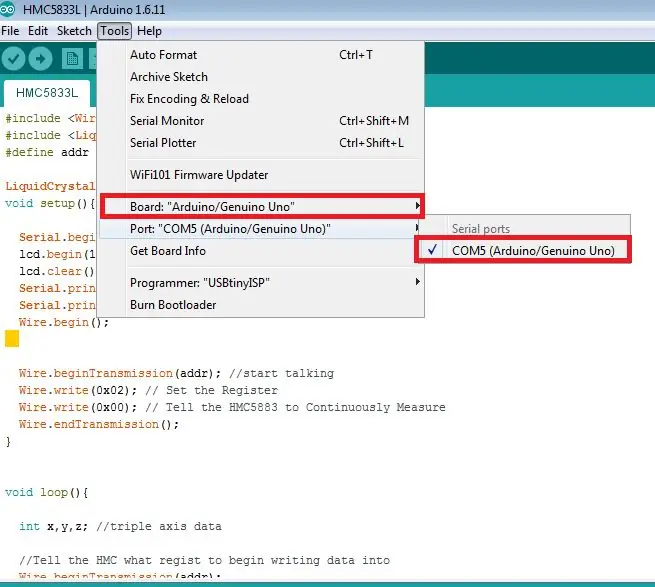
Task: Click the "int x,y,z;" declaration line
Action: tap(53, 526)
